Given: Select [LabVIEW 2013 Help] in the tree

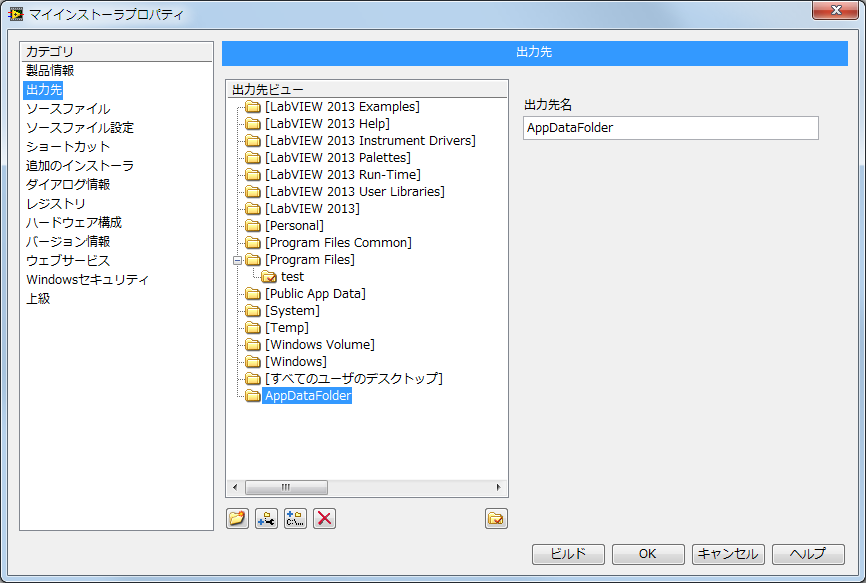Looking at the screenshot, I should pos(327,124).
